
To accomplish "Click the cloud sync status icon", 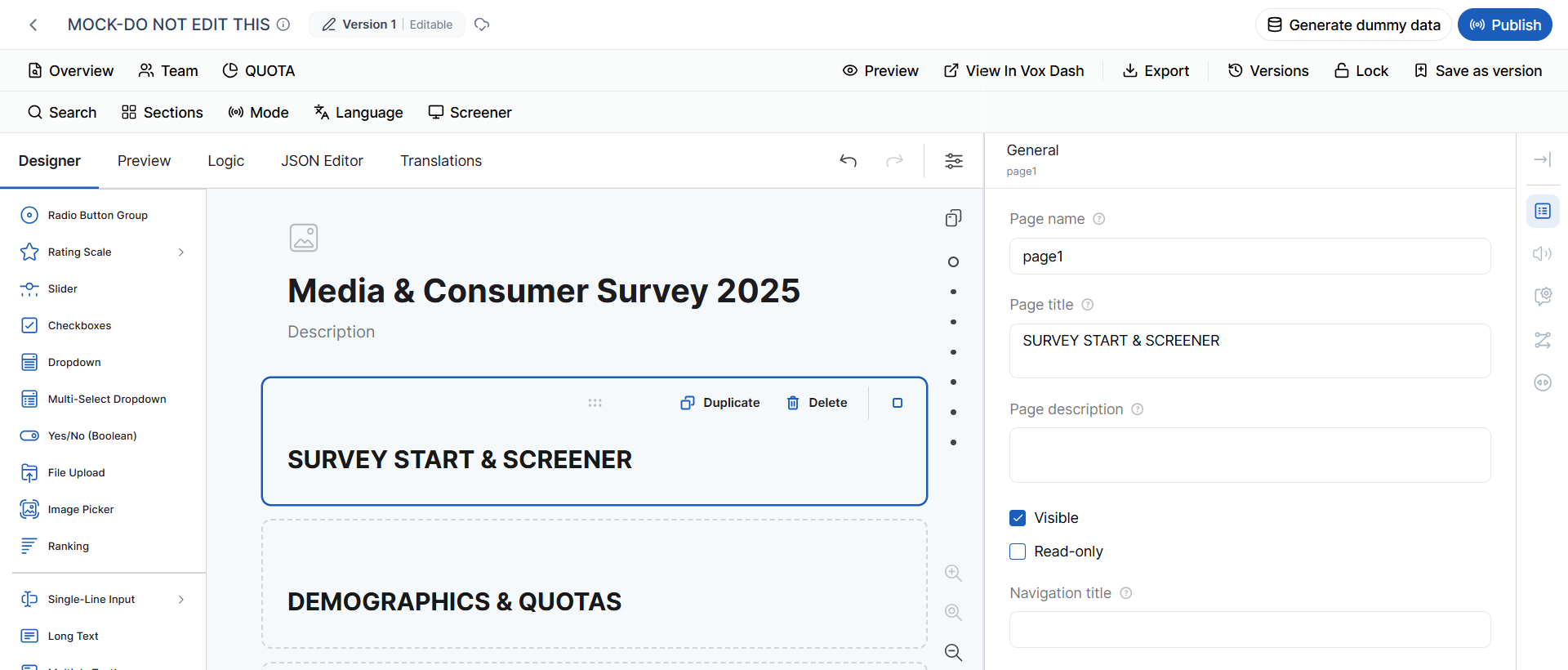I will click(x=482, y=25).
